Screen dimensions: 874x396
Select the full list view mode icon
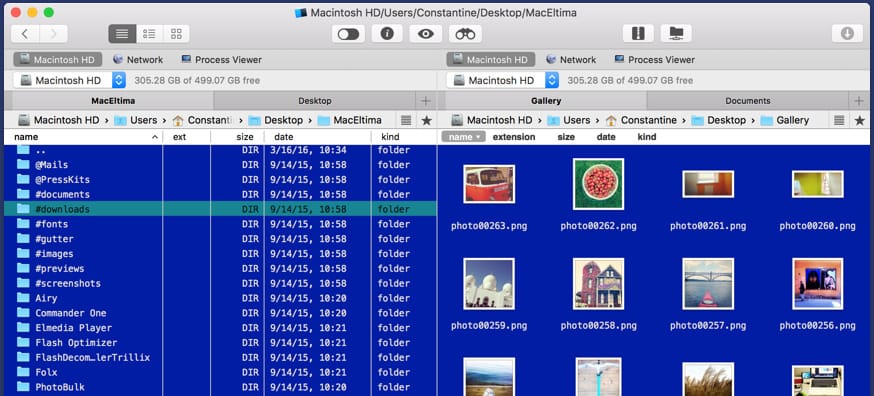[122, 34]
